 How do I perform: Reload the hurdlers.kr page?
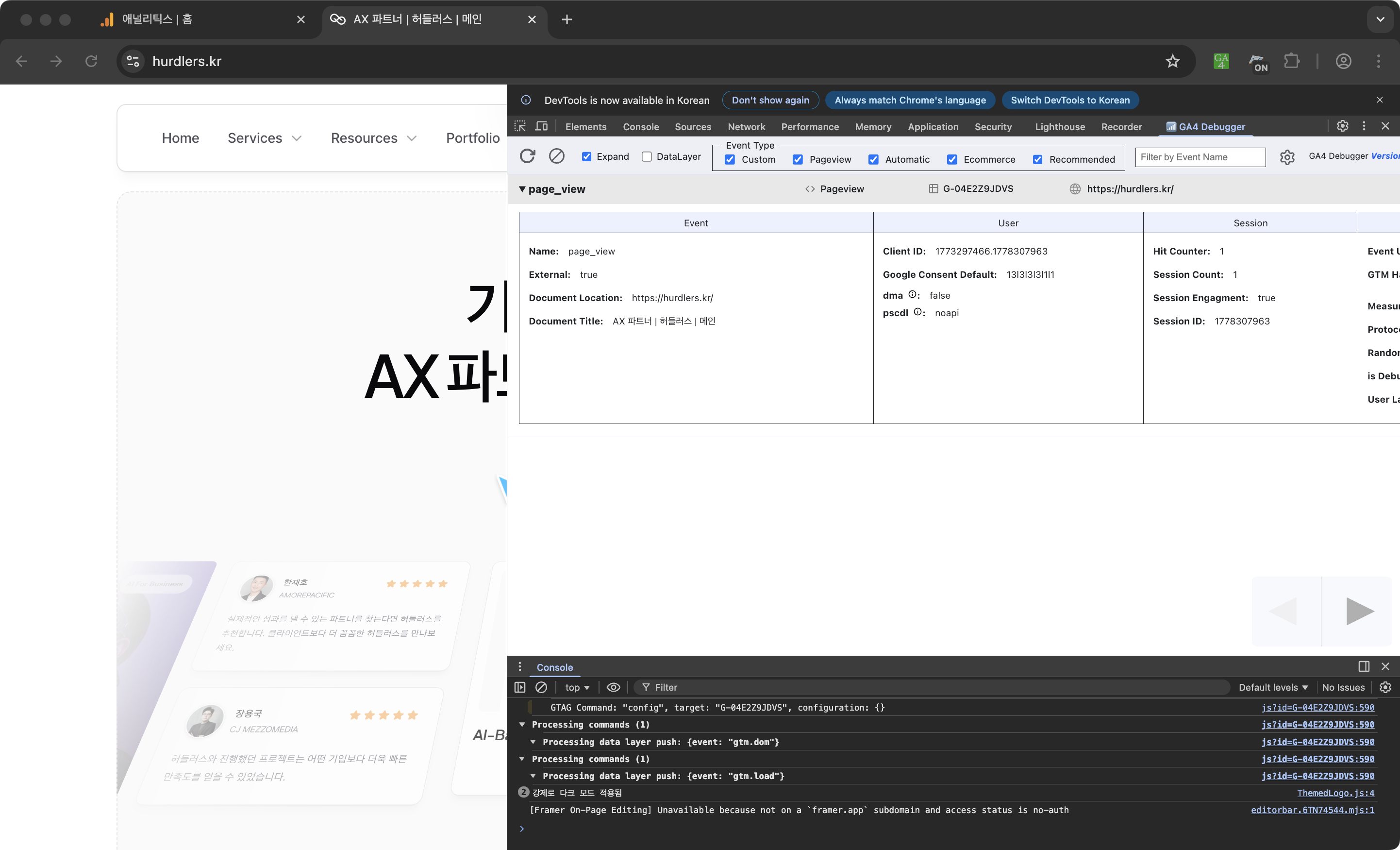pyautogui.click(x=91, y=61)
